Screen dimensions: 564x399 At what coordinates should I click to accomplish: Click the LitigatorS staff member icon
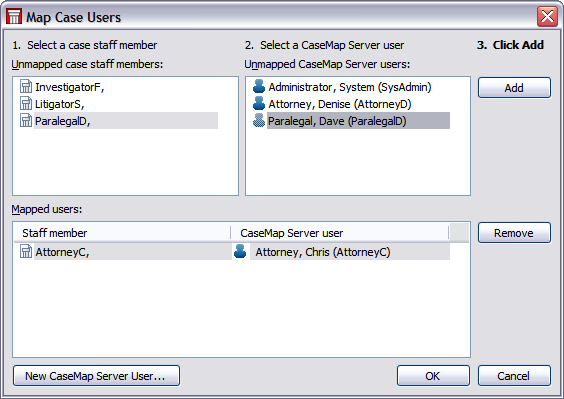coord(26,104)
